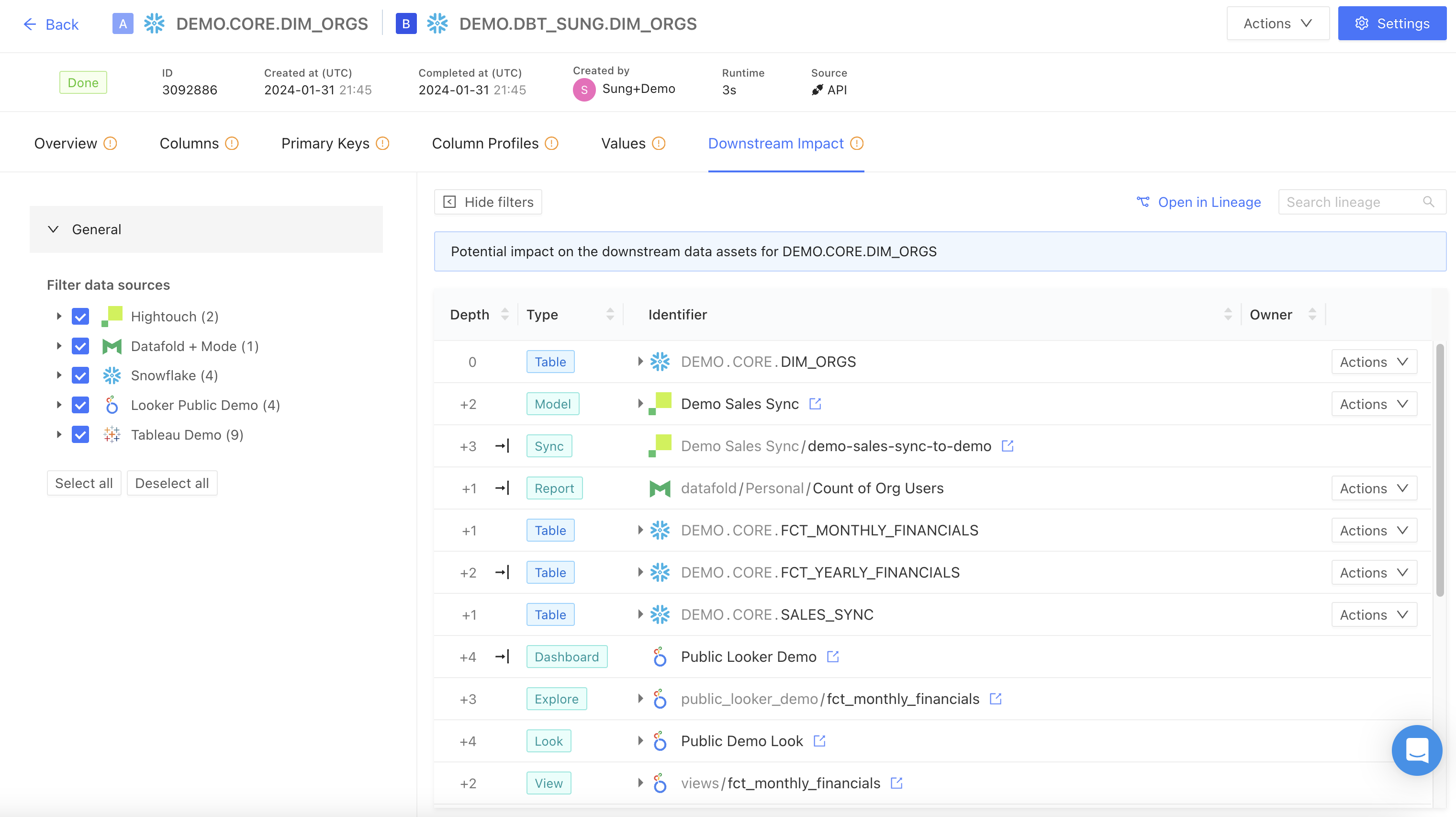Open Actions dropdown for FCT_YEARLY_FINANCIALS row
The width and height of the screenshot is (1456, 817).
pos(1374,573)
